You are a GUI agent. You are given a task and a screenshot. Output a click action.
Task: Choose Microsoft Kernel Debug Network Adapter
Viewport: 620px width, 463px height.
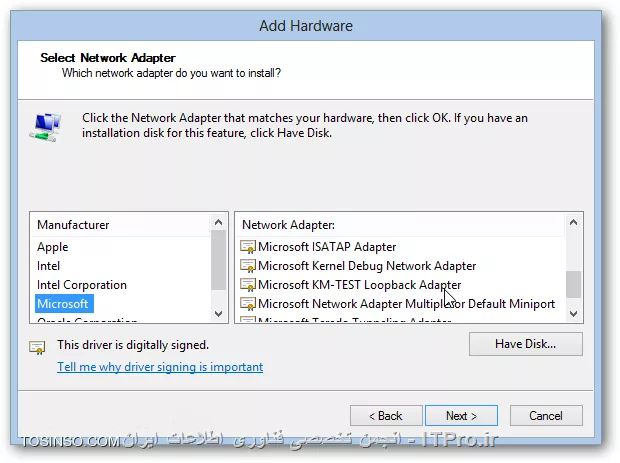tap(367, 266)
